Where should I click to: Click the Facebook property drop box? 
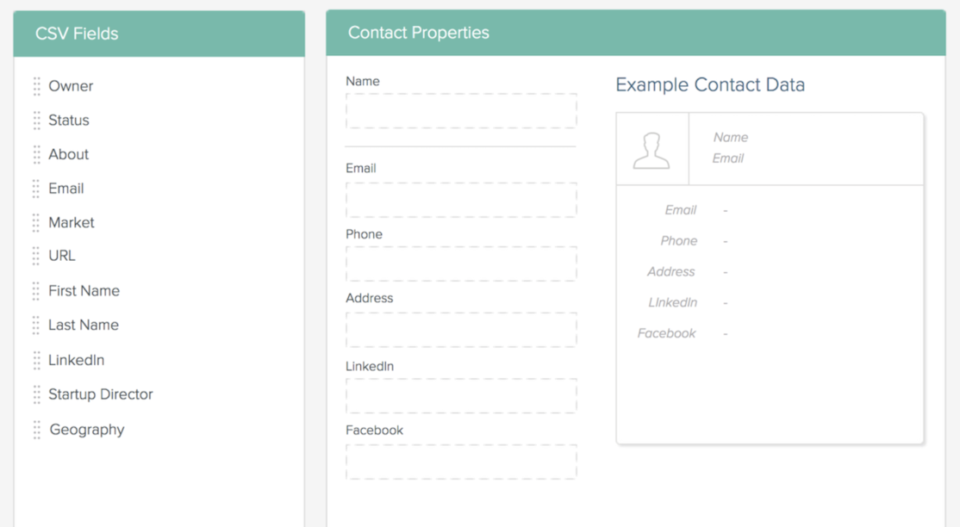pos(461,462)
